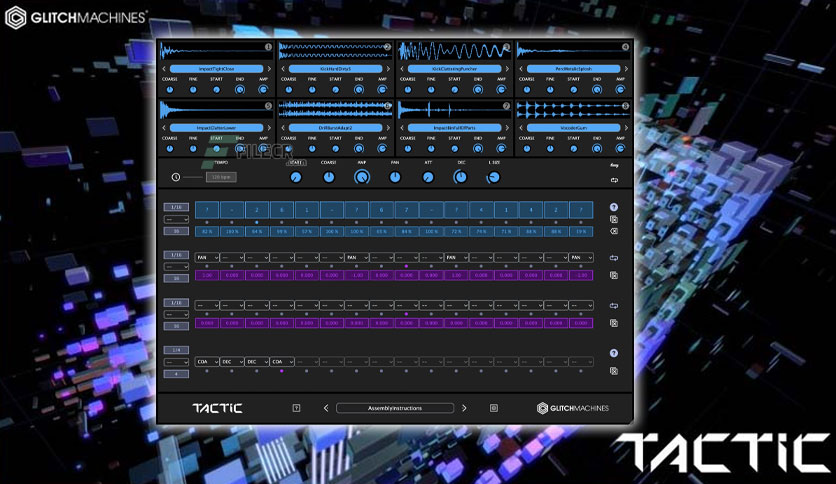Image resolution: width=836 pixels, height=484 pixels.
Task: Load the next sample after KickHardDirty5
Action: pos(388,69)
